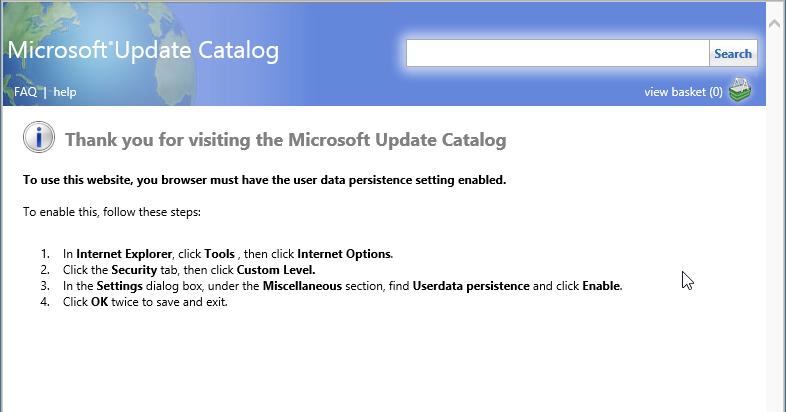Focus the catalog search text box
Image resolution: width=786 pixels, height=412 pixels.
coord(557,53)
